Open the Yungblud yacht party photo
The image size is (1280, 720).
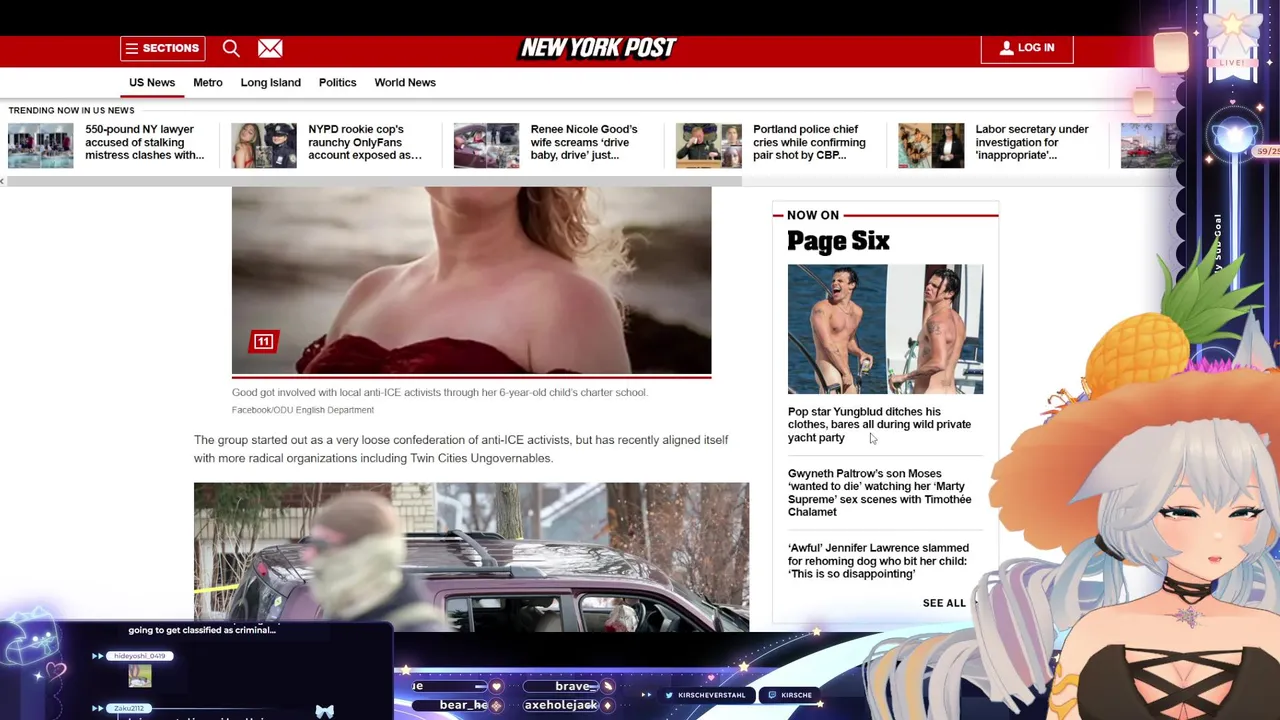point(885,329)
